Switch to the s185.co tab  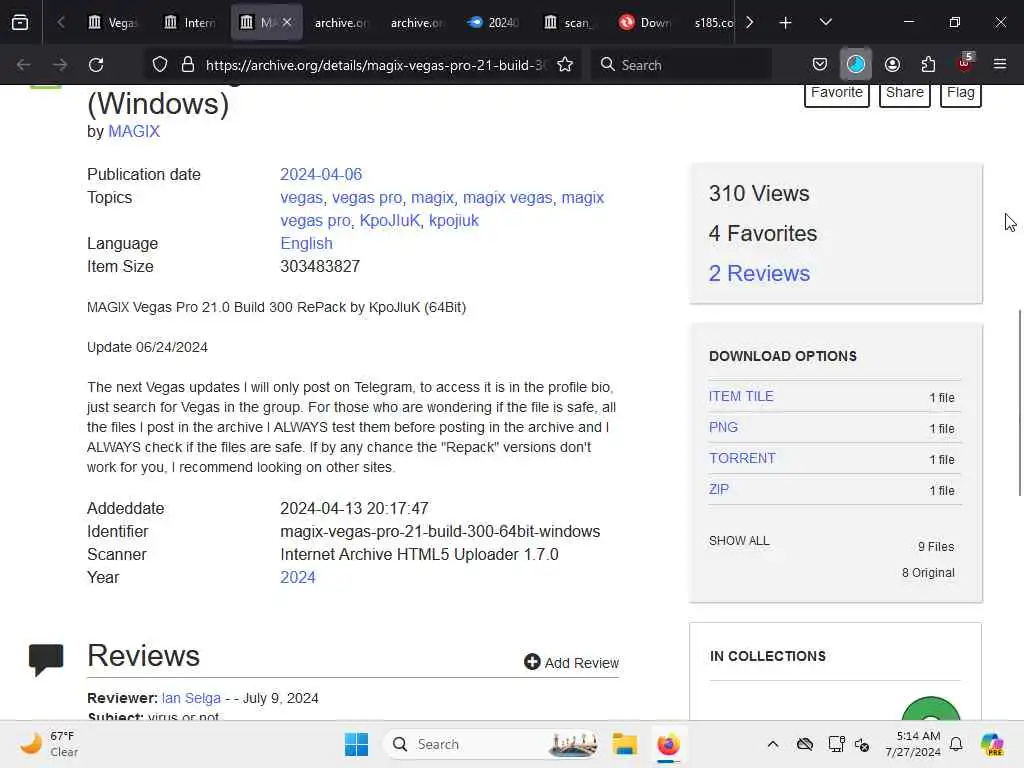pos(712,22)
